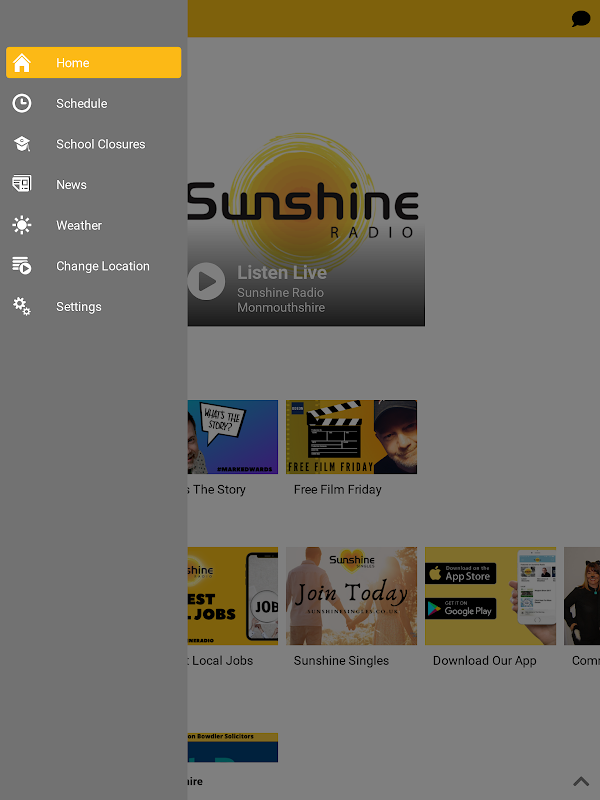
Task: Open School Closures menu entry
Action: tap(93, 144)
